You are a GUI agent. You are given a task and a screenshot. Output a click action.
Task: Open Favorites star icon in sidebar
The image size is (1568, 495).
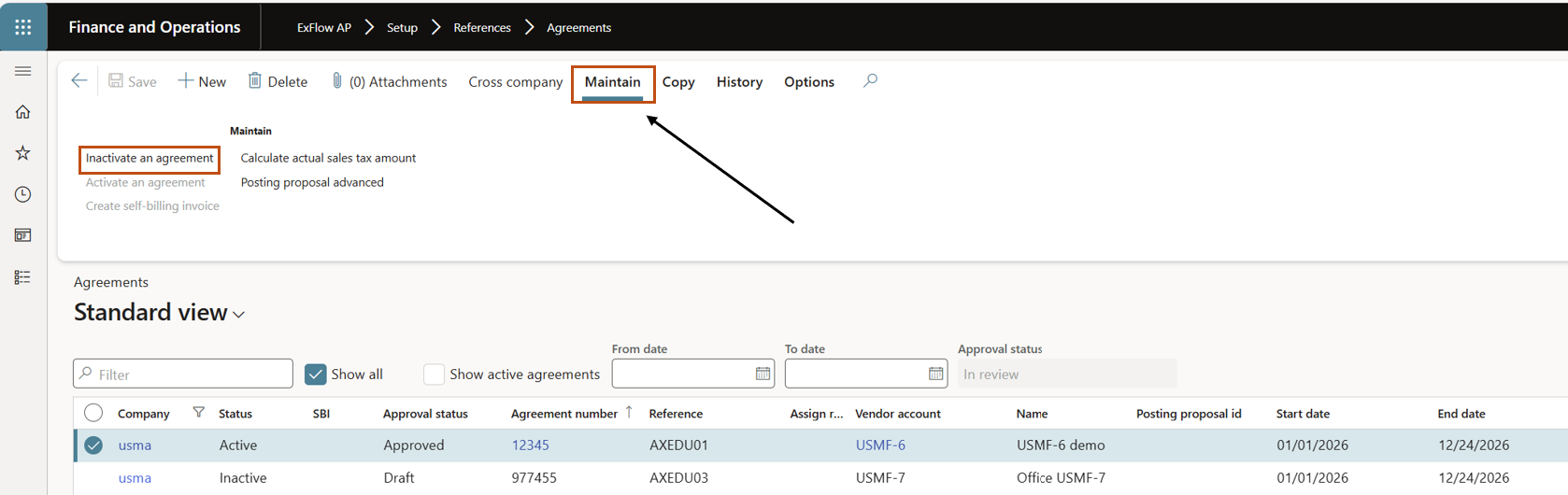[x=23, y=153]
